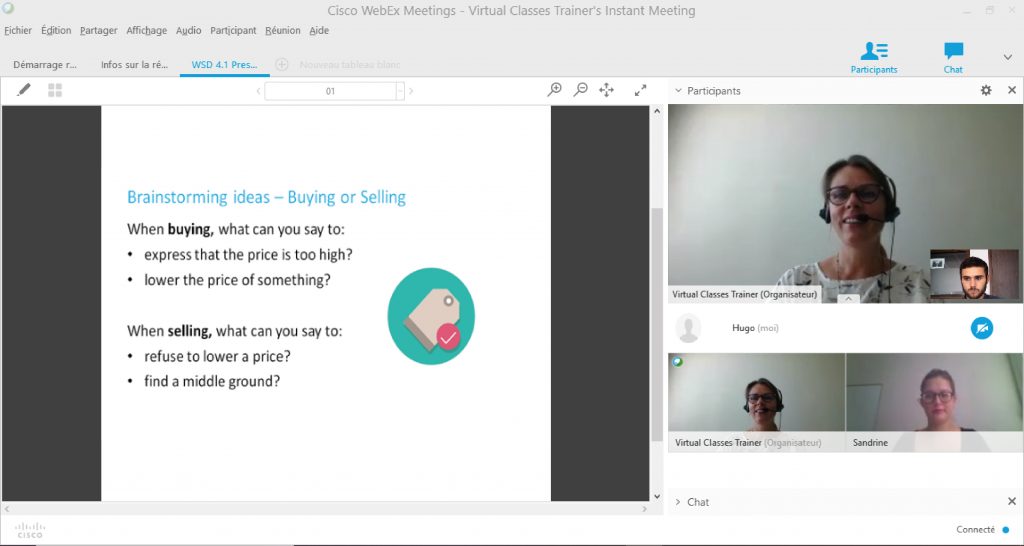Collapse the active speaker video chevron
The width and height of the screenshot is (1024, 546).
848,298
